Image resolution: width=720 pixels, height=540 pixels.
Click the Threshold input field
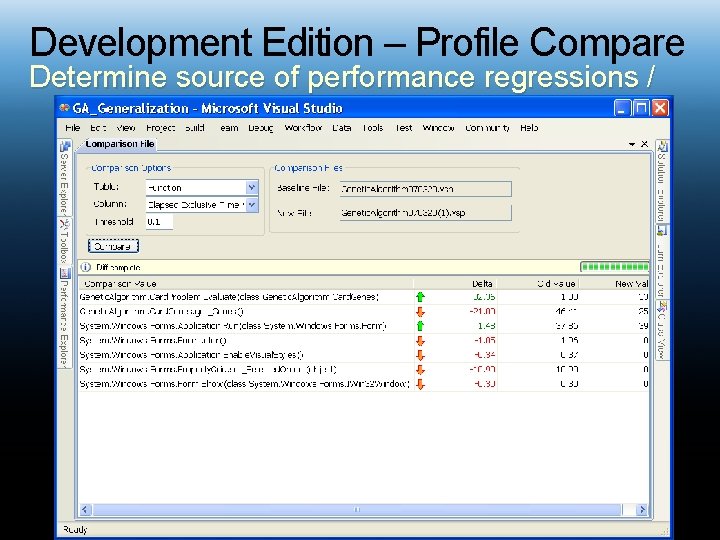pyautogui.click(x=159, y=222)
